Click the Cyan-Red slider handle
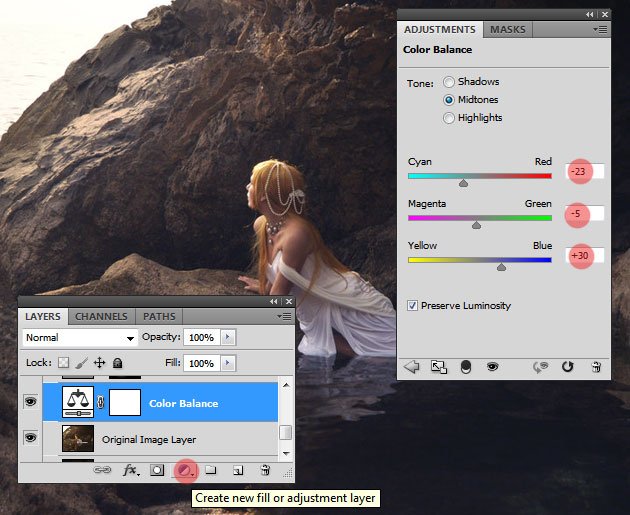 click(463, 184)
